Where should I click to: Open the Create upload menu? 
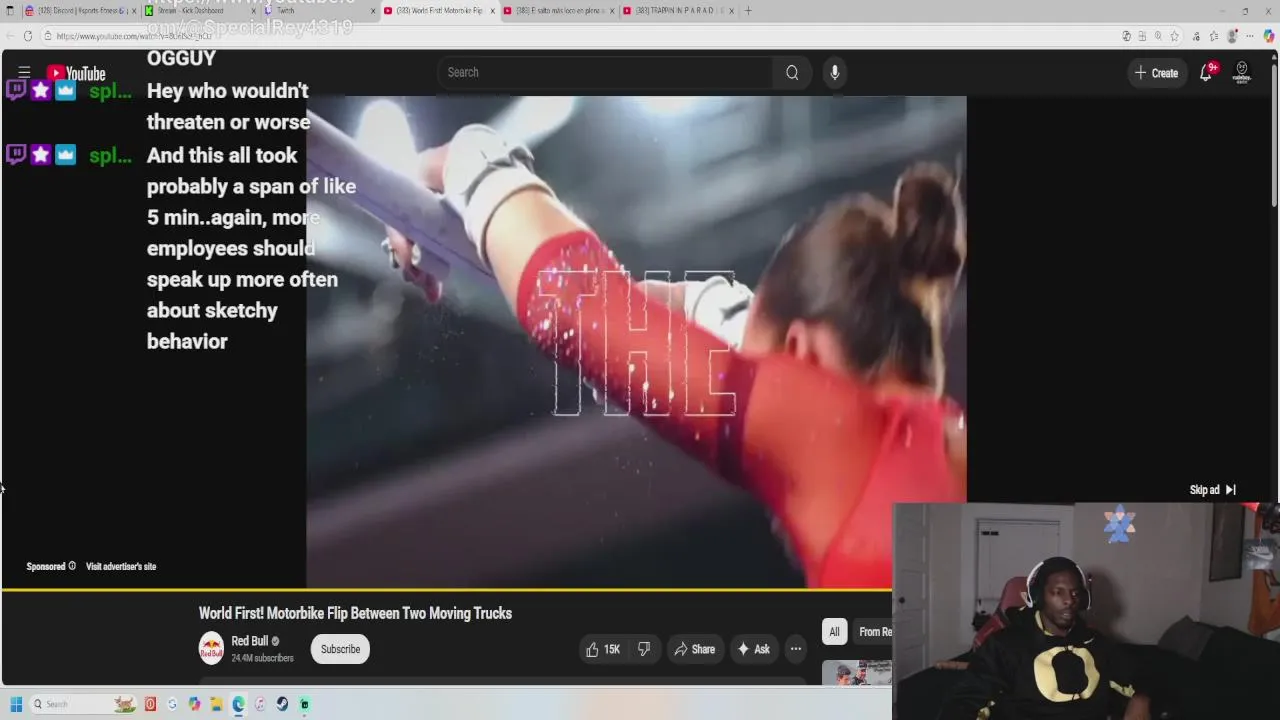click(x=1156, y=73)
